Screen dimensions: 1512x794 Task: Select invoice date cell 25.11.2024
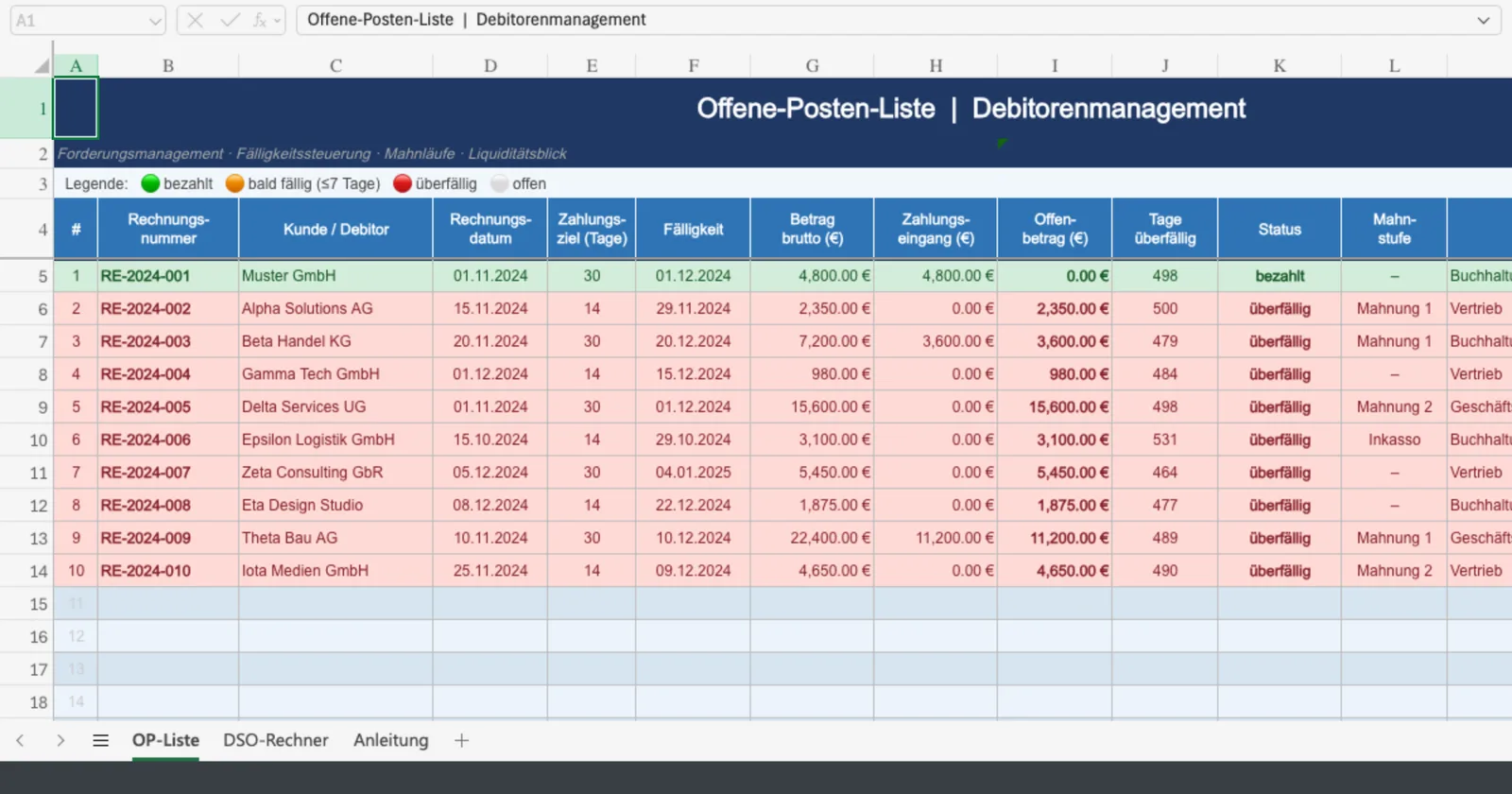[490, 571]
